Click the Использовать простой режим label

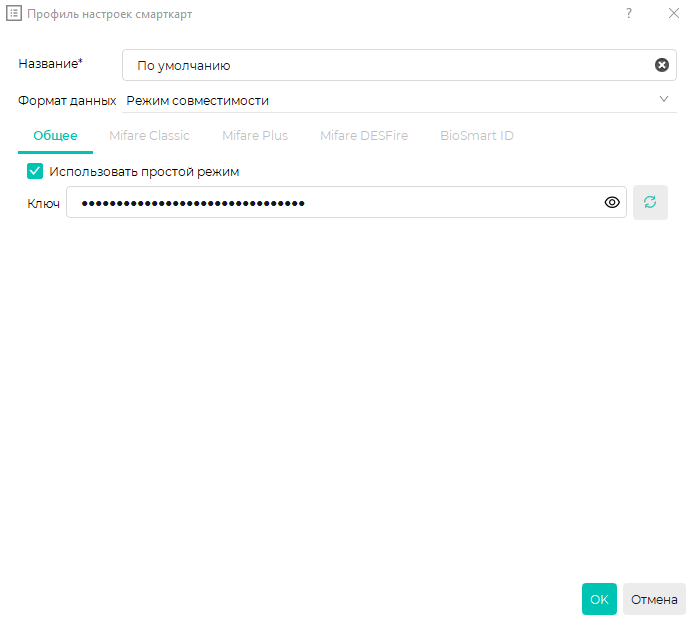tap(144, 172)
